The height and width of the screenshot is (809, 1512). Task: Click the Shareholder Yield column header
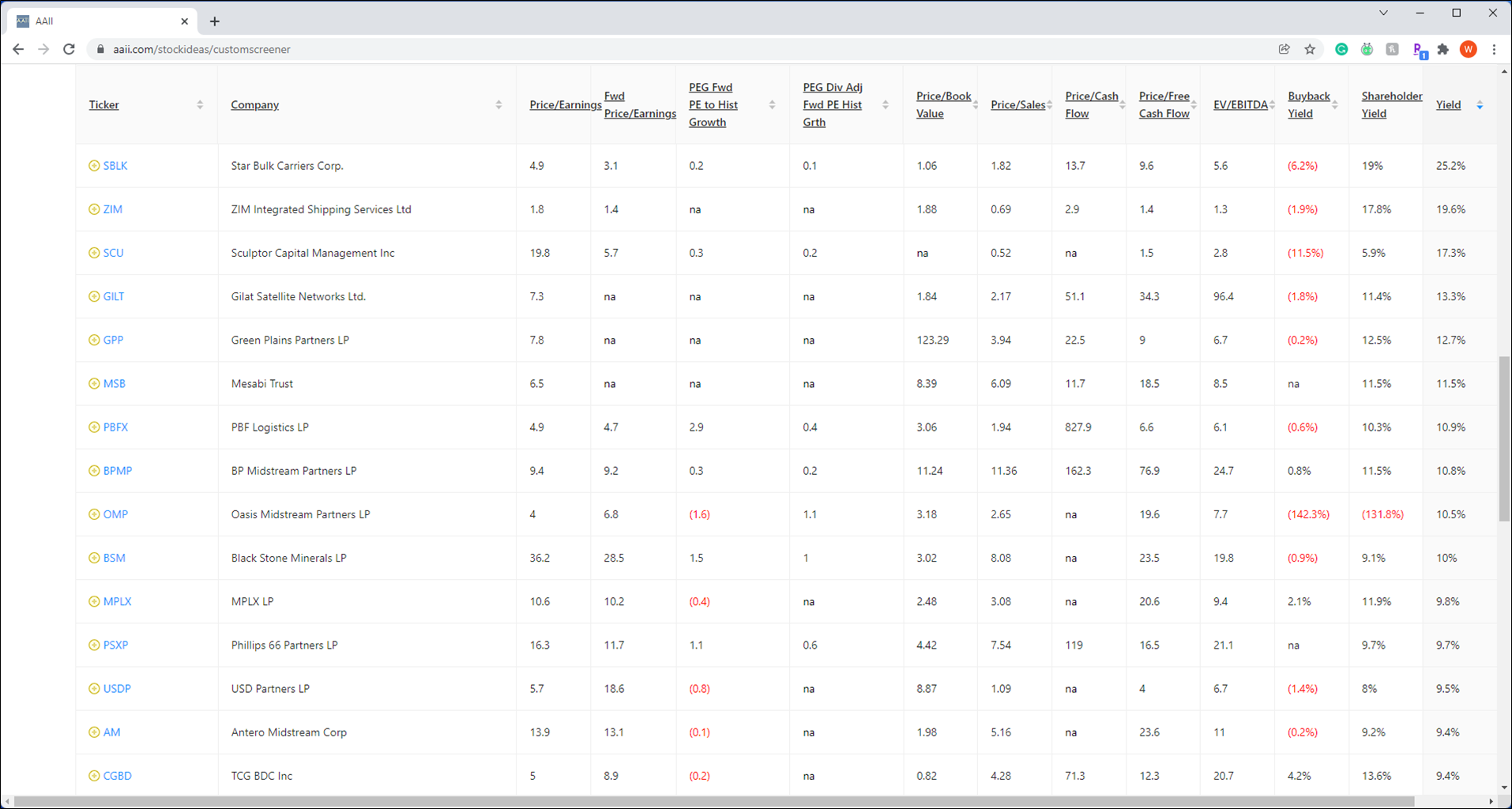click(1392, 105)
